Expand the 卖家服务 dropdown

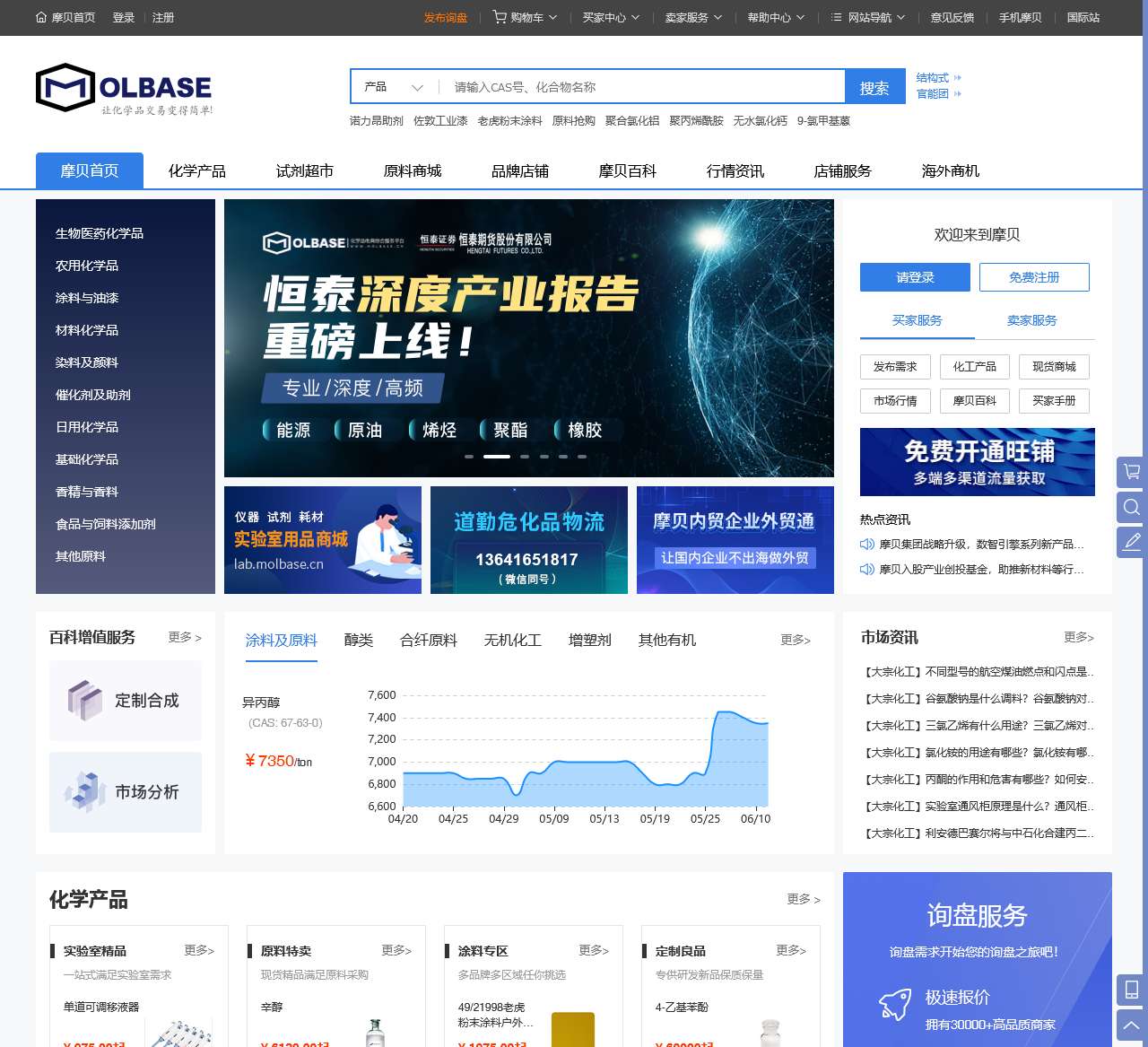717,17
